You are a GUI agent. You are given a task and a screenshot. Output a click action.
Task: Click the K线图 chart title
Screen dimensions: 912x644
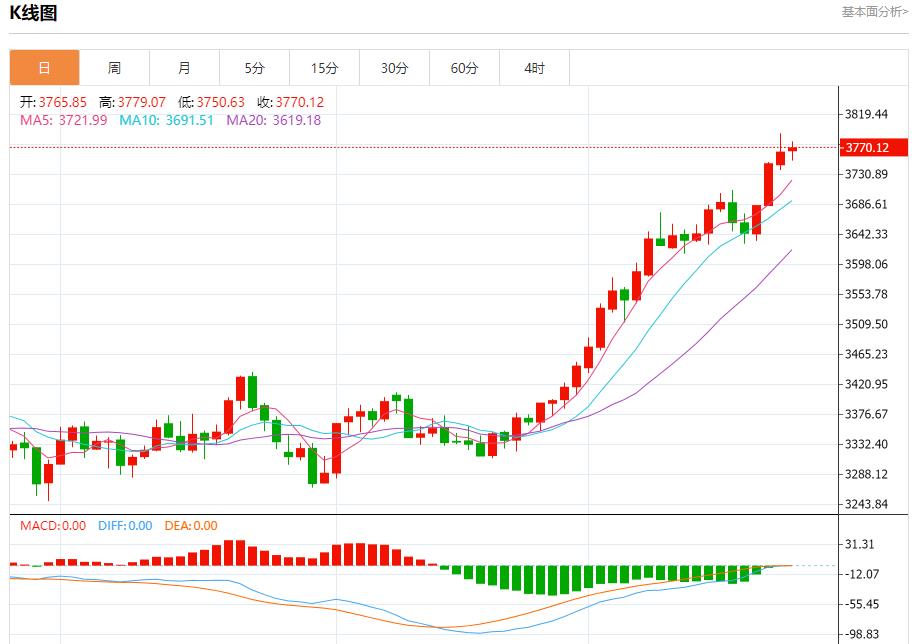click(x=31, y=13)
